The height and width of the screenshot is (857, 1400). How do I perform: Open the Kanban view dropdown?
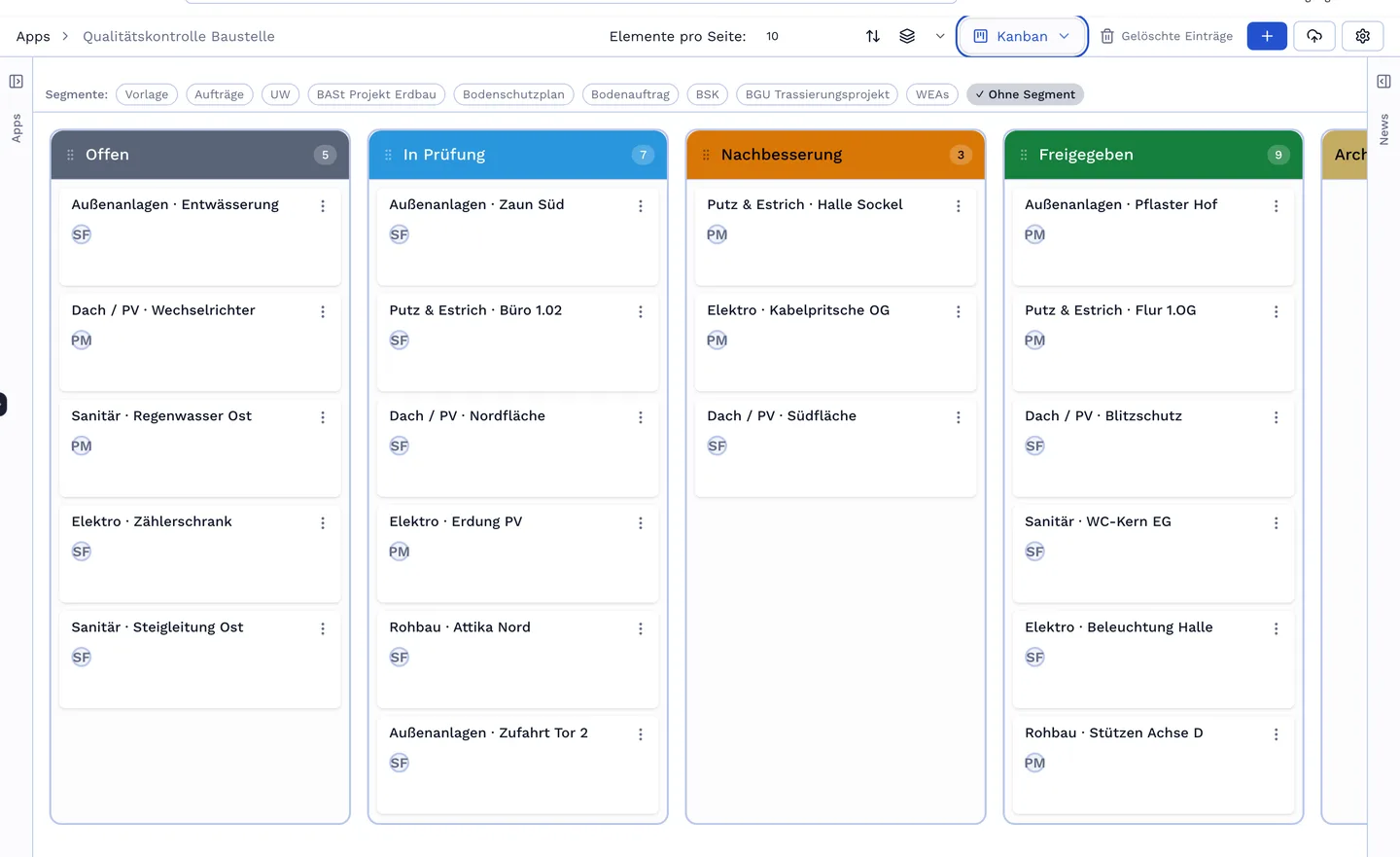[1022, 36]
